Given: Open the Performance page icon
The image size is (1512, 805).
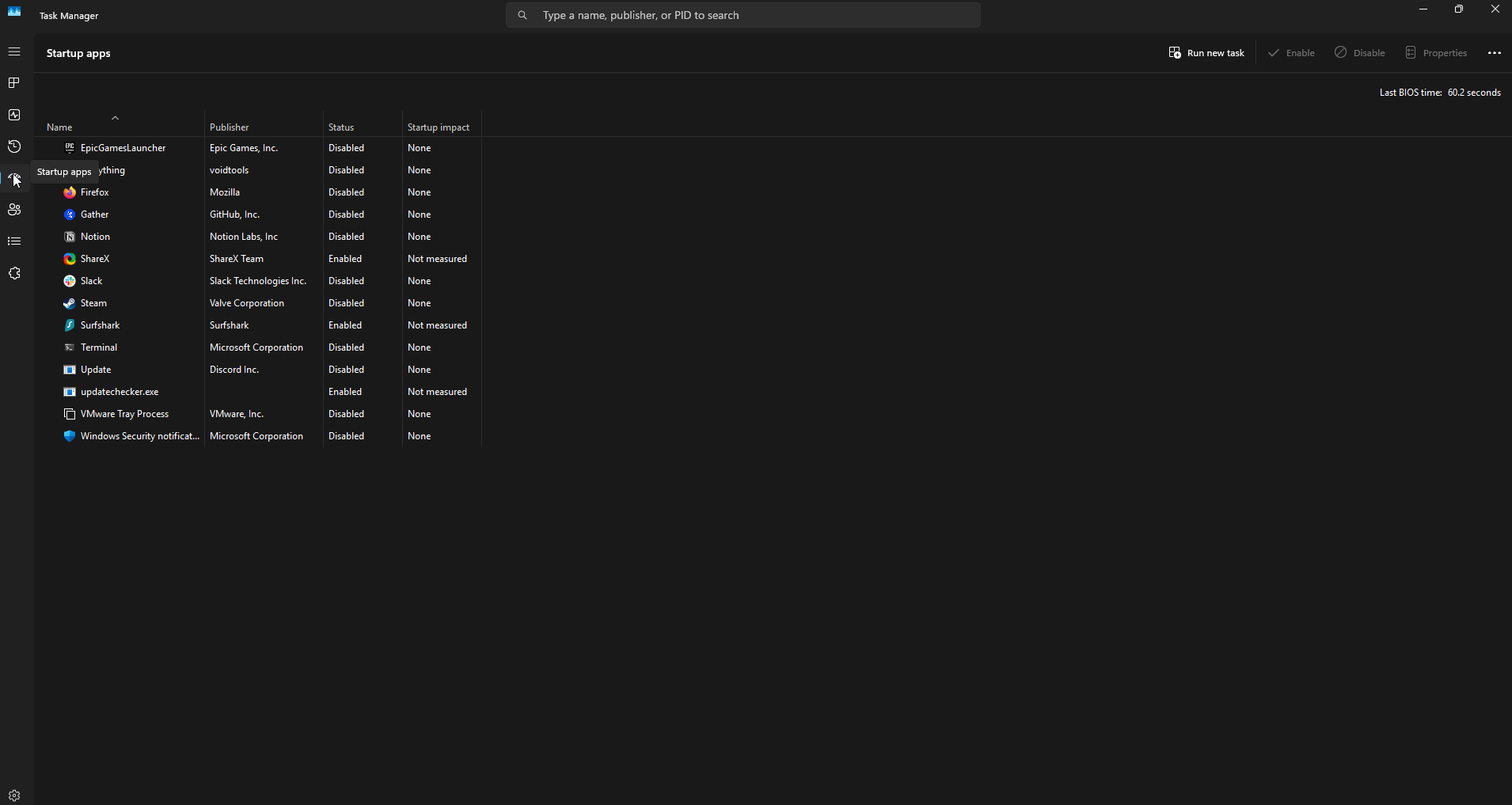Looking at the screenshot, I should (x=14, y=115).
